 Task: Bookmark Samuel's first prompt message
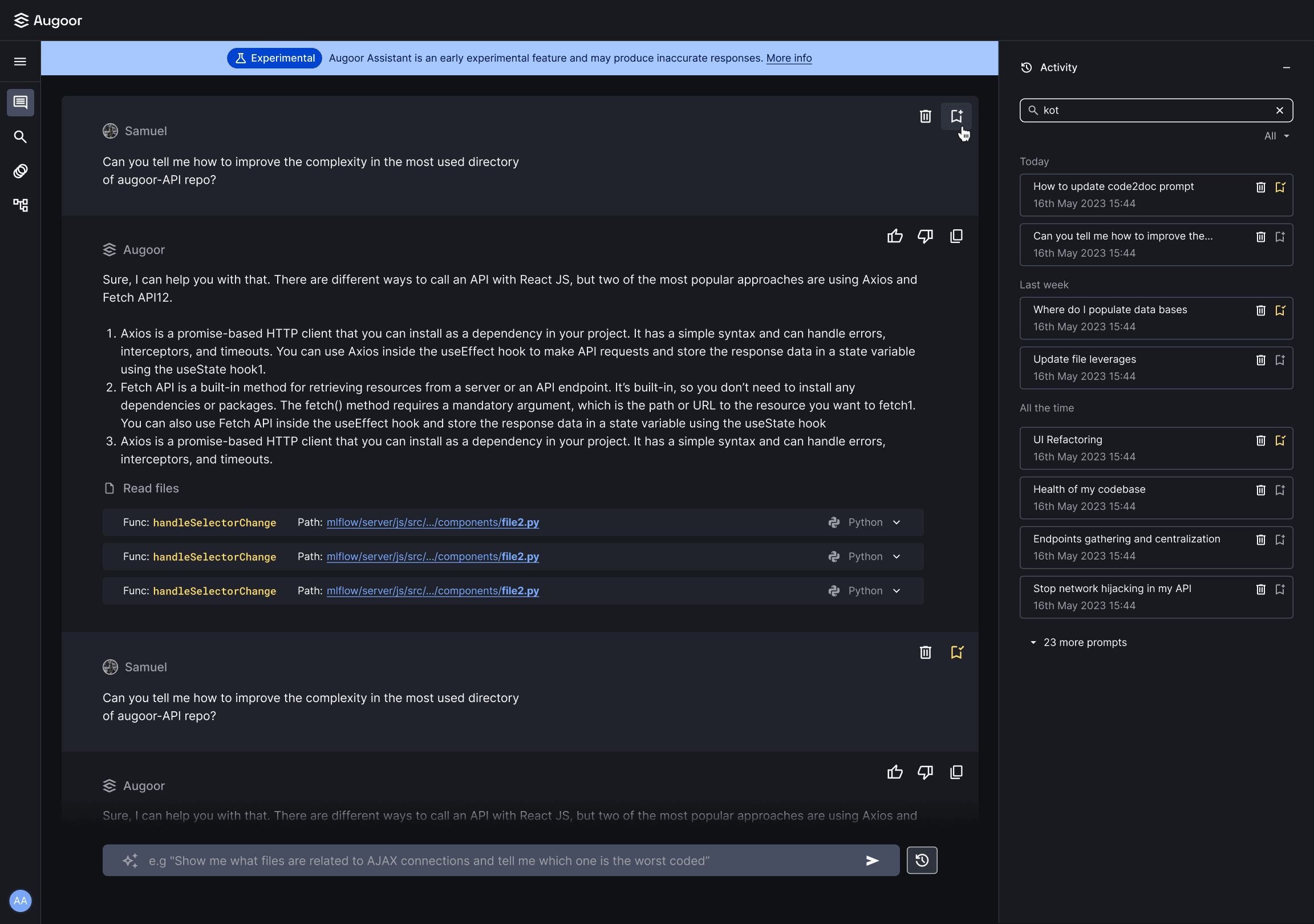[956, 116]
